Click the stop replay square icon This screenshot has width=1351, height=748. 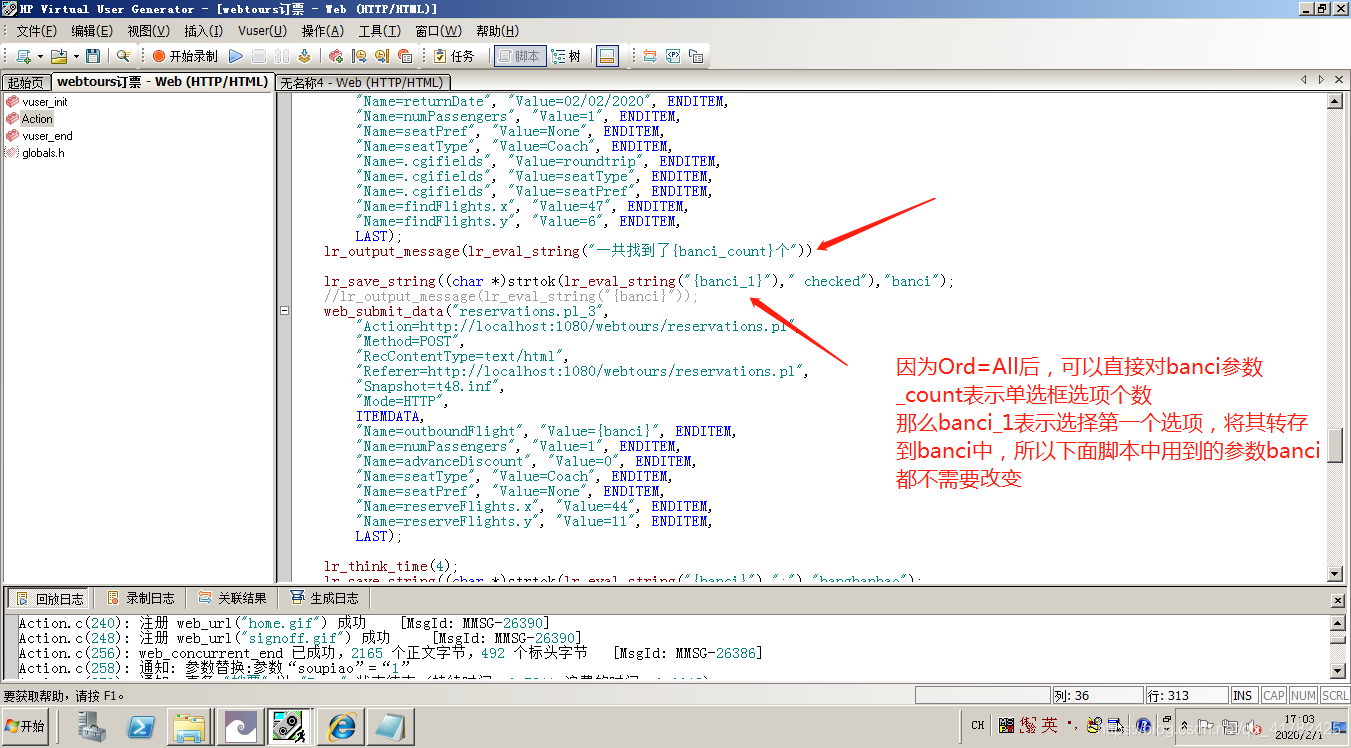pyautogui.click(x=259, y=56)
